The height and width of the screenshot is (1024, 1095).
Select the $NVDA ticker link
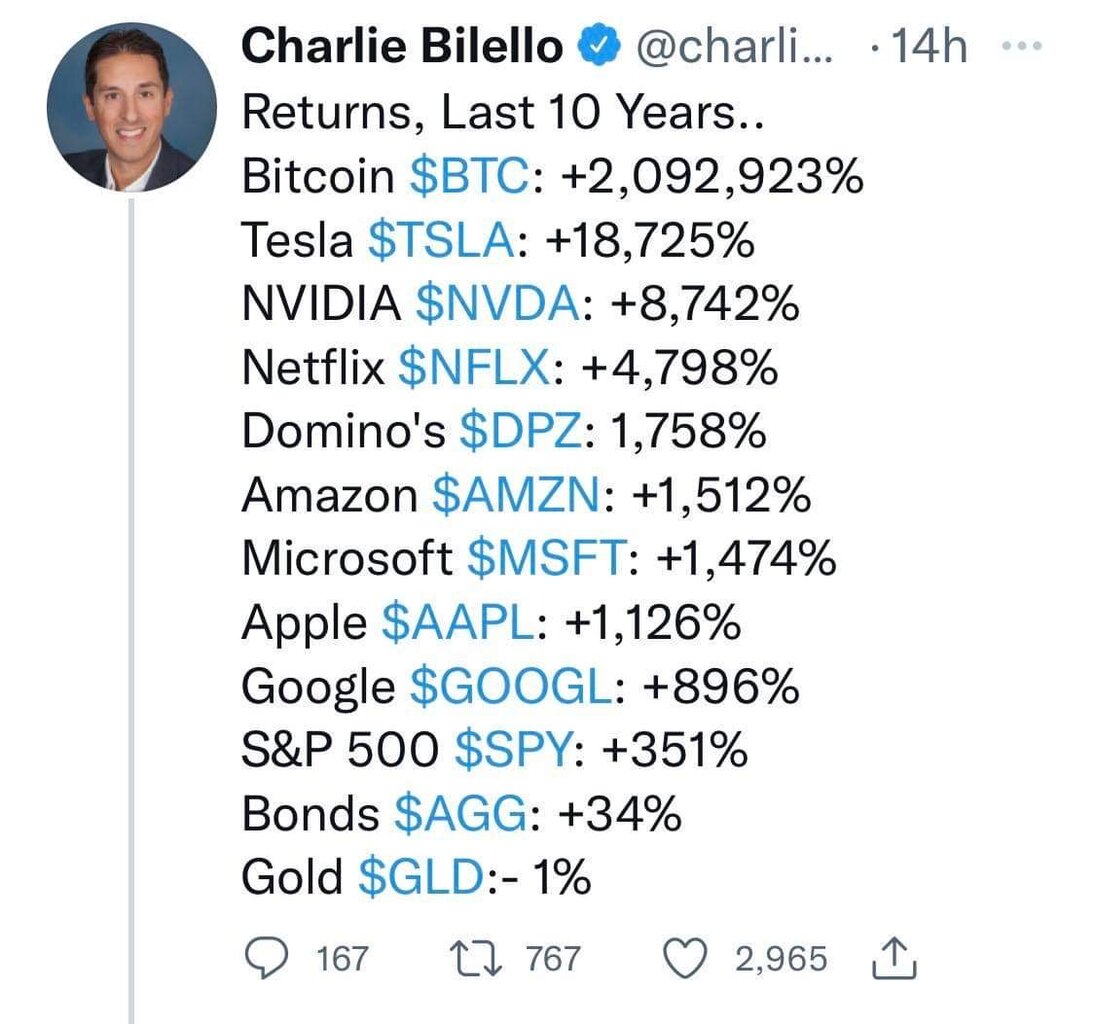coord(497,305)
